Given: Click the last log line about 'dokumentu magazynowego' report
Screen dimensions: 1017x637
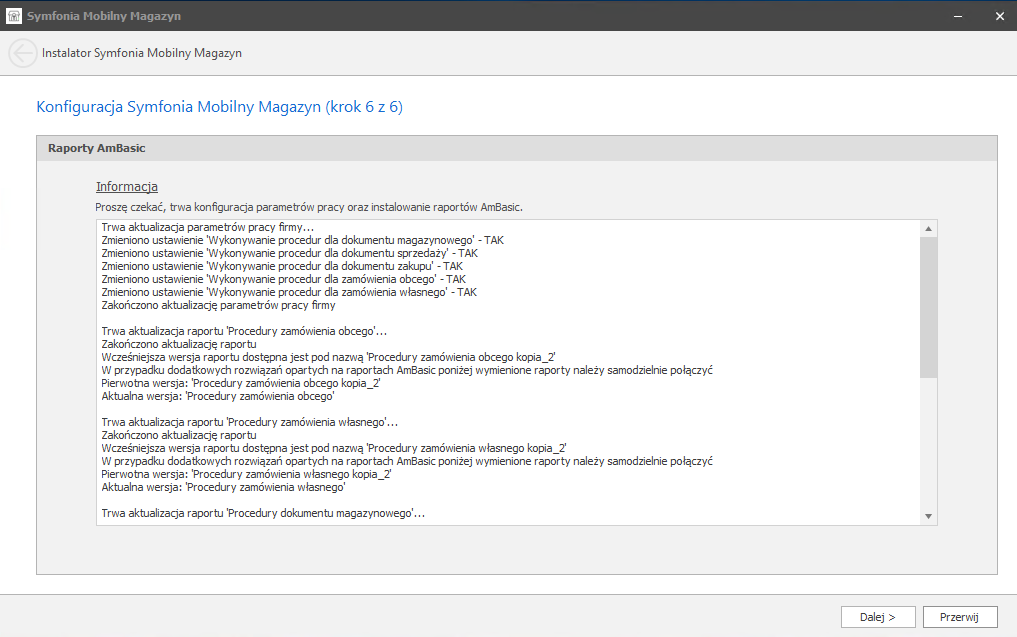Looking at the screenshot, I should point(263,514).
